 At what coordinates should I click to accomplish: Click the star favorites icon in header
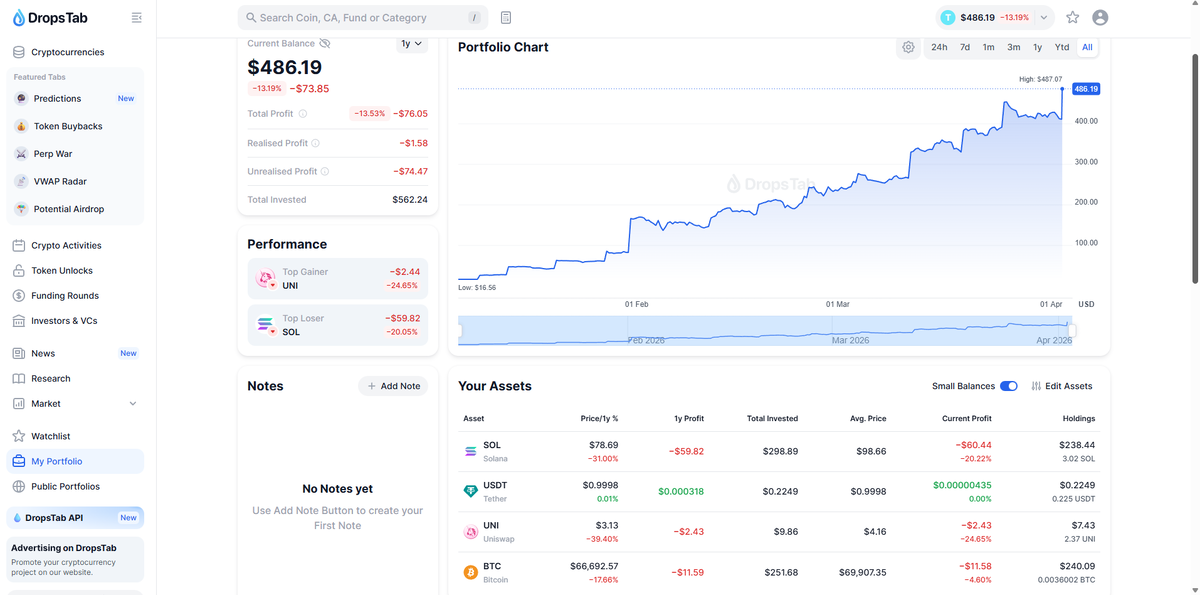[x=1073, y=17]
